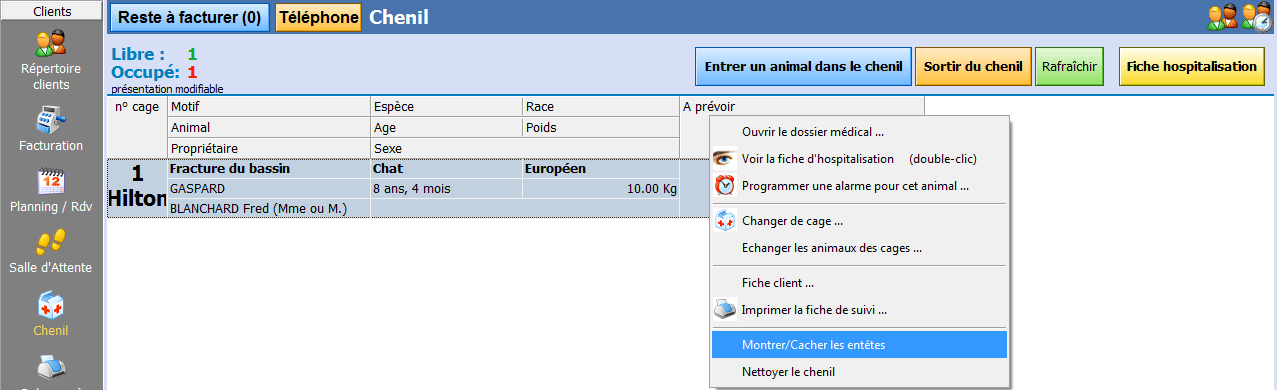
Task: Choose Programmer une alarme pour cet animal
Action: (x=860, y=186)
